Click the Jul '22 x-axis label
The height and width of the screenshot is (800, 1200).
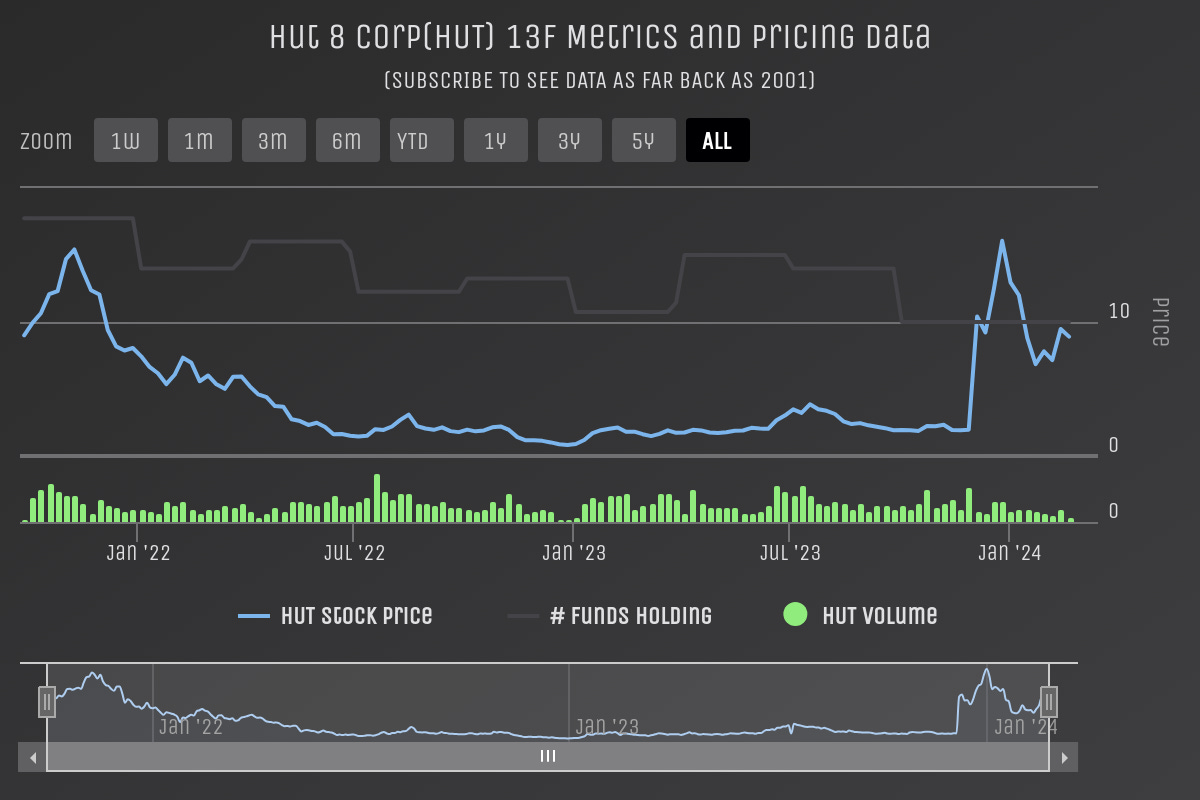tap(355, 552)
